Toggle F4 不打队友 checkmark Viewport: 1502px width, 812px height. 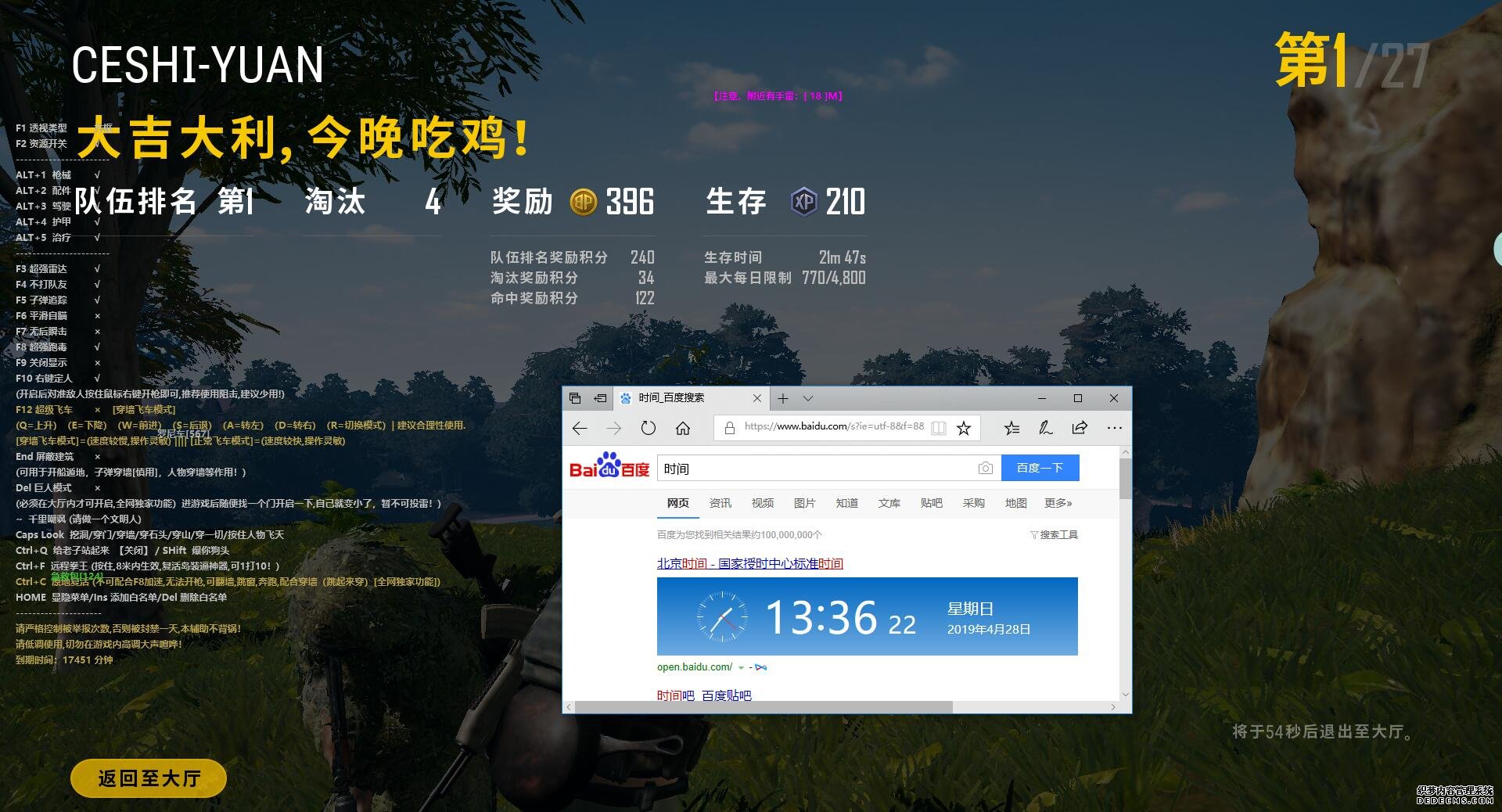[97, 284]
